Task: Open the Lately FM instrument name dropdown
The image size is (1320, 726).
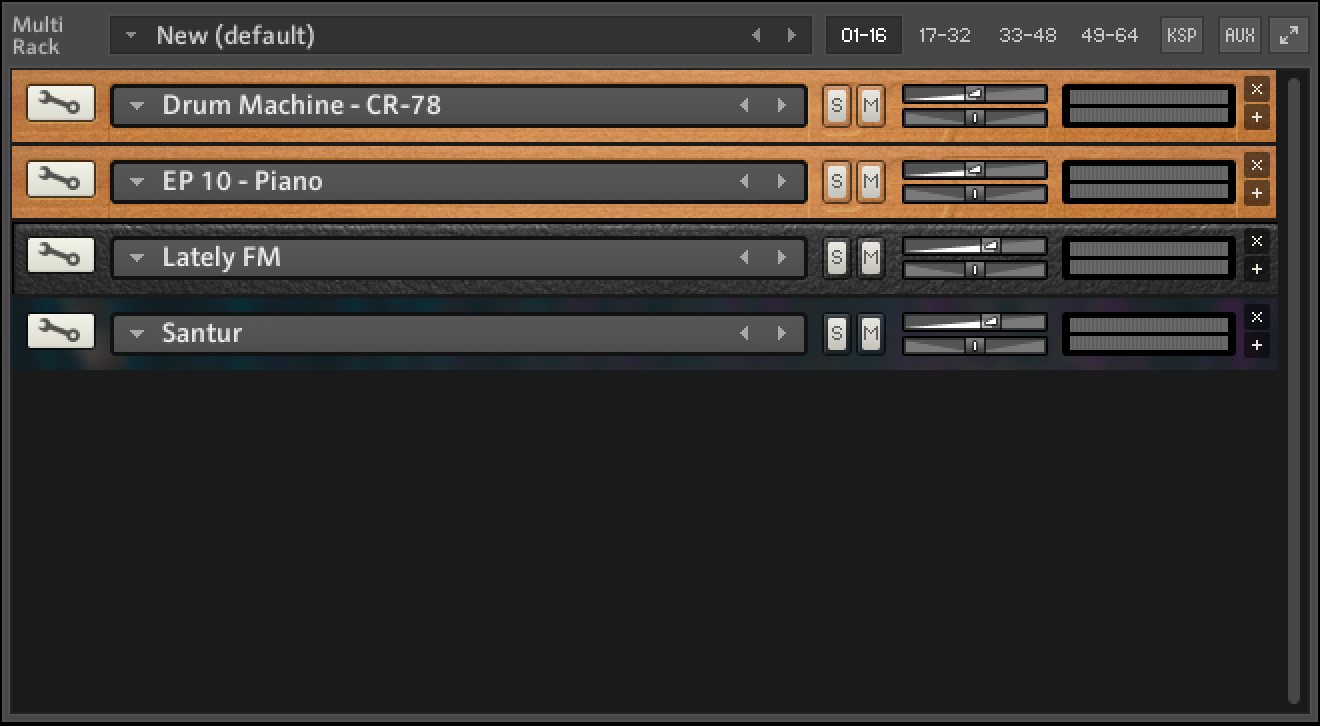Action: [x=137, y=257]
